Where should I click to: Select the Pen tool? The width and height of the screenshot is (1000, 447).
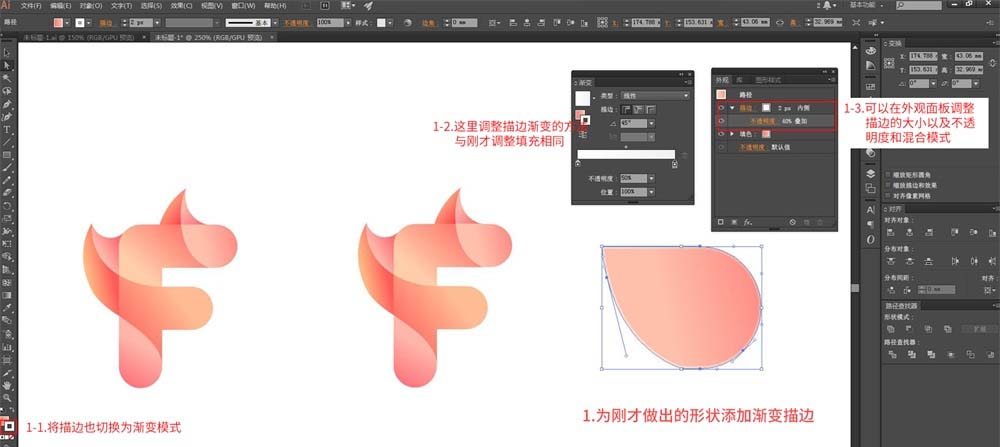click(7, 103)
